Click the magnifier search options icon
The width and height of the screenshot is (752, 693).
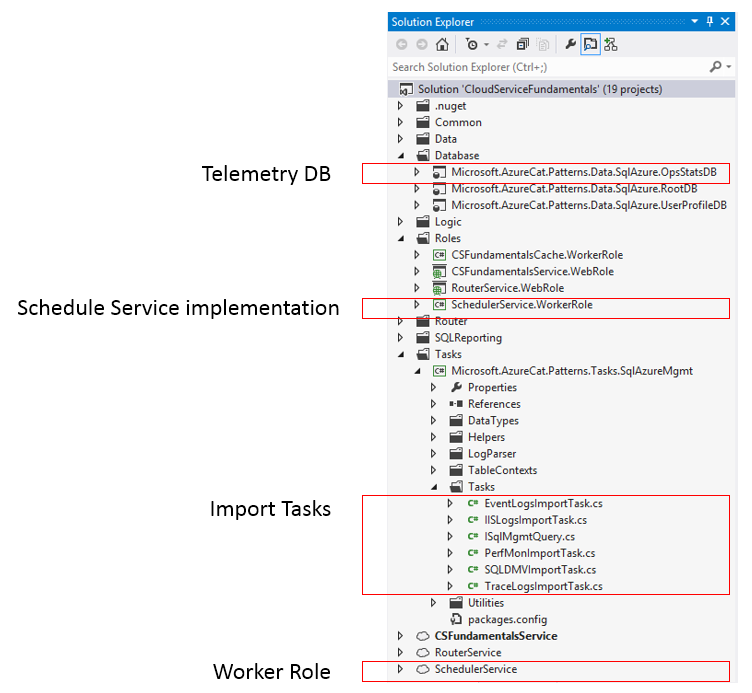click(716, 67)
